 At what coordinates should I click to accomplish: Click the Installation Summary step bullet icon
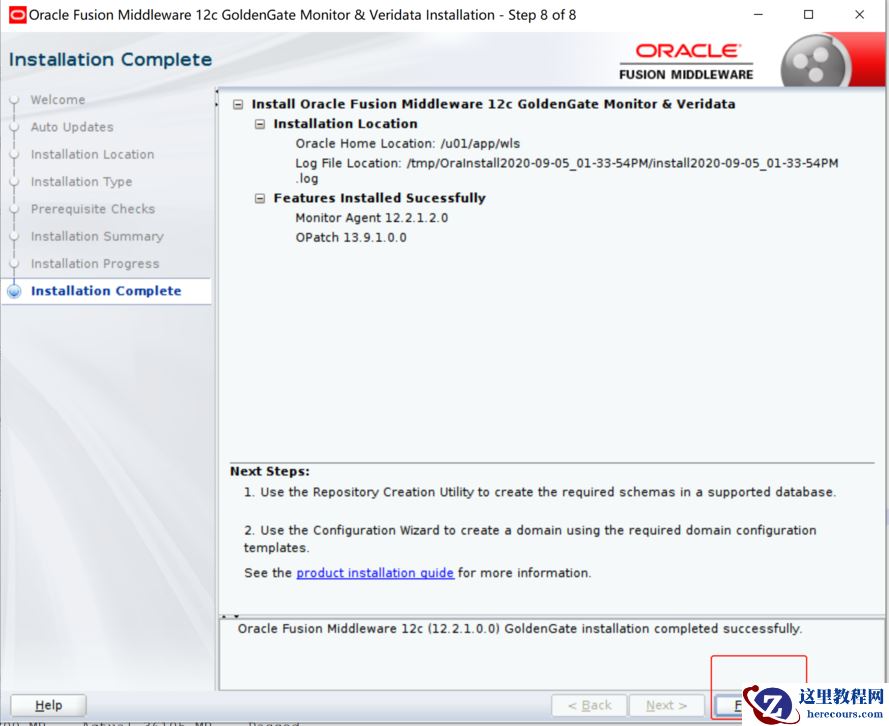coord(14,237)
